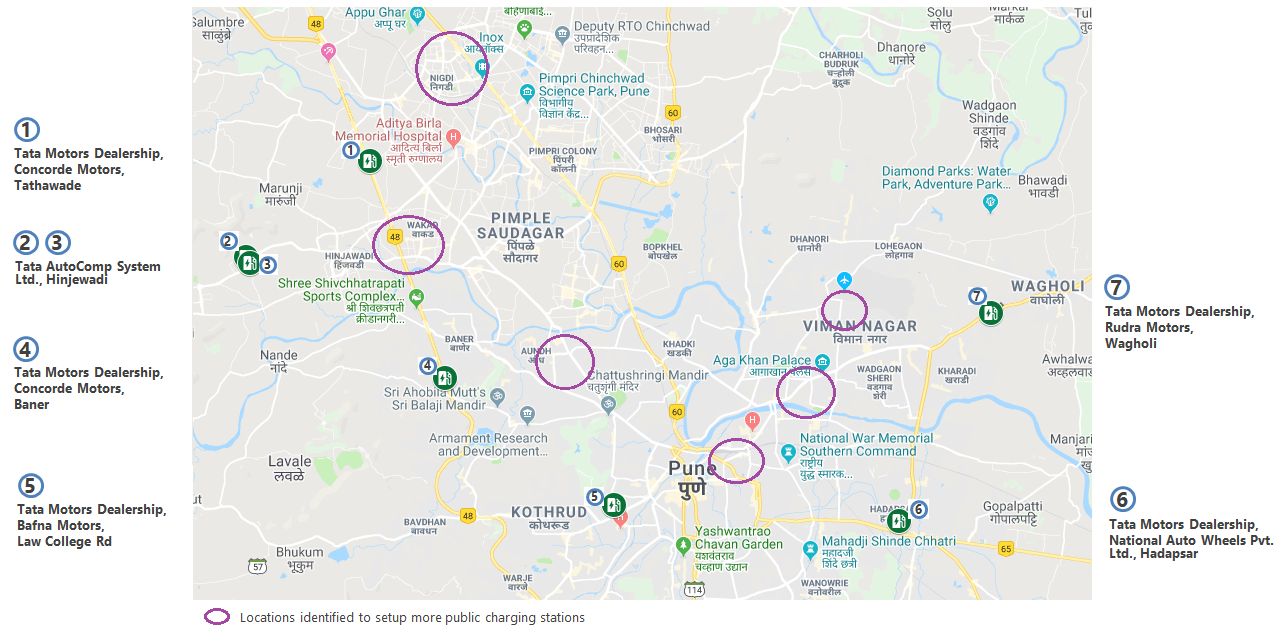Image resolution: width=1280 pixels, height=634 pixels.
Task: Click the Law College Rd charger icon
Action: pos(613,505)
